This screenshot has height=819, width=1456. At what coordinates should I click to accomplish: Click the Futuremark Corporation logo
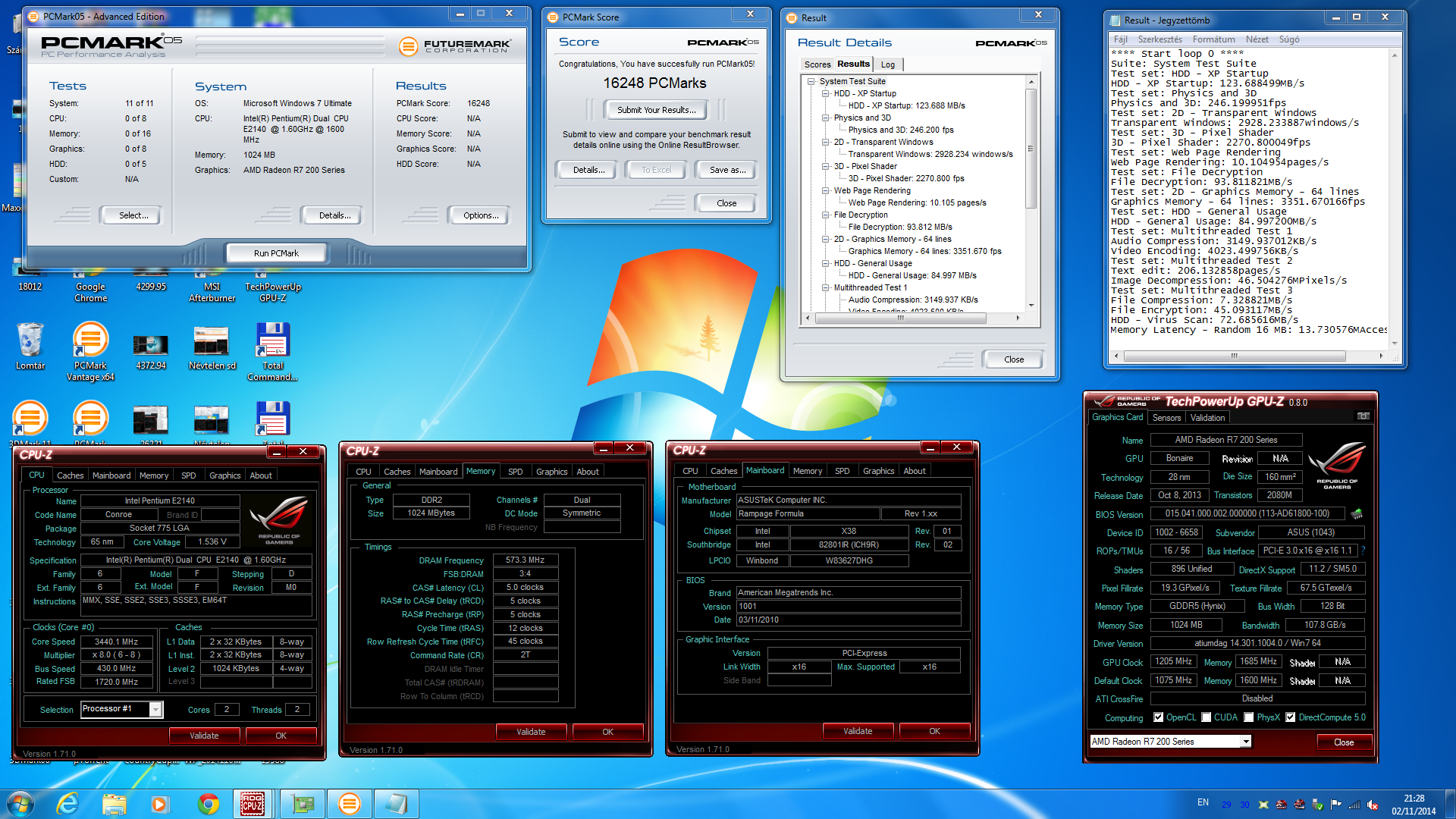tap(456, 47)
